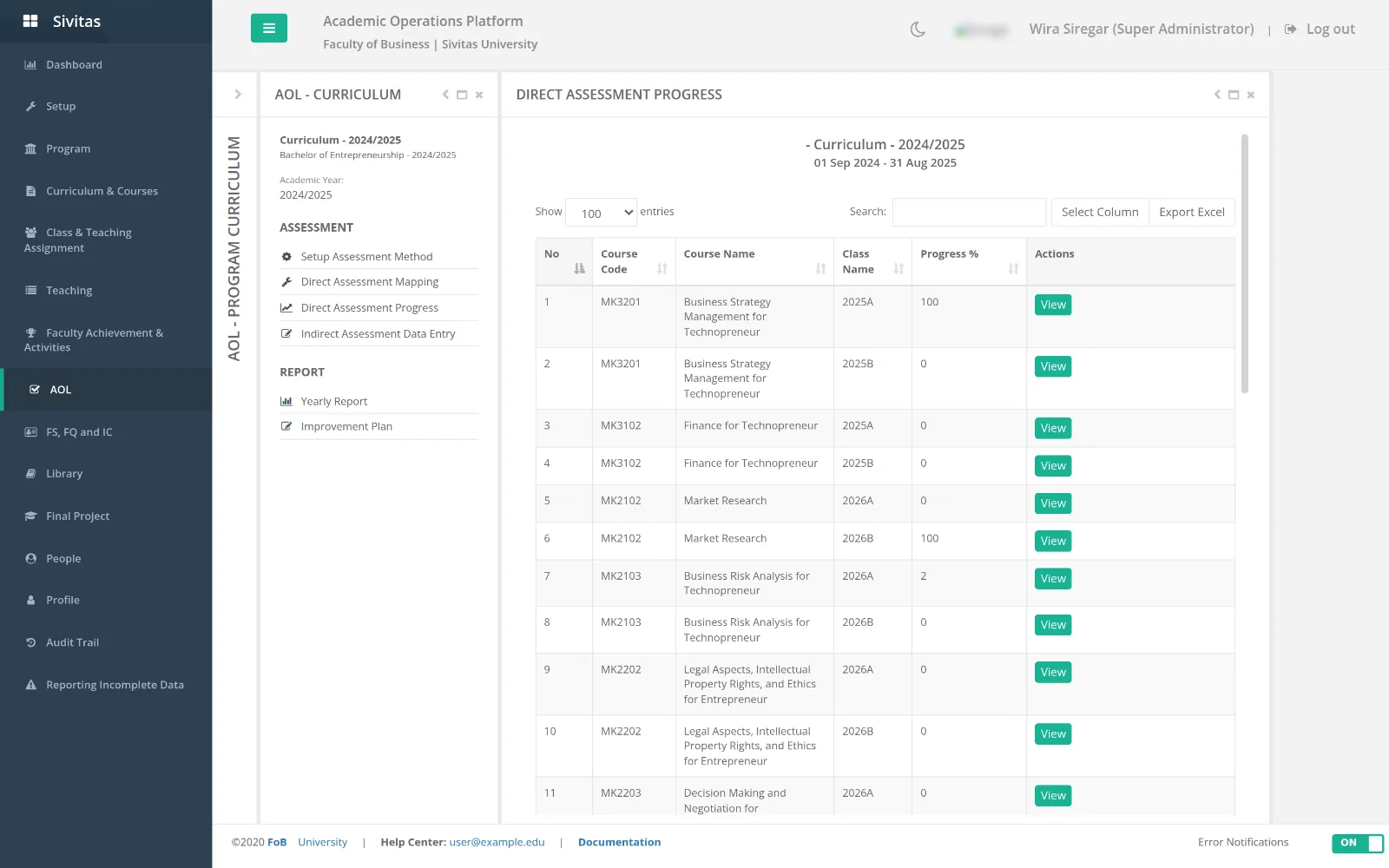The height and width of the screenshot is (868, 1389).
Task: Click the user@example.edu help center link
Action: (x=497, y=842)
